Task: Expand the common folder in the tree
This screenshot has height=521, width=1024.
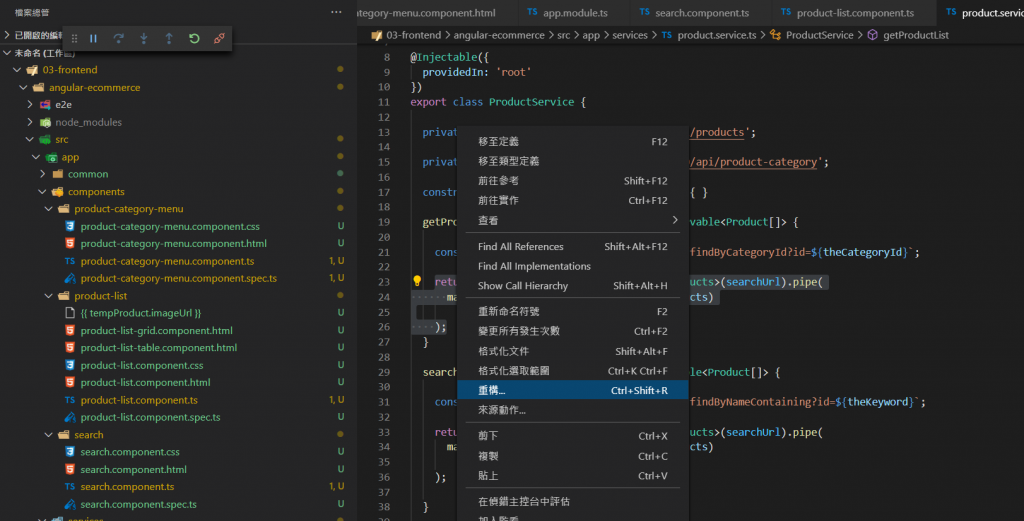Action: click(x=88, y=174)
